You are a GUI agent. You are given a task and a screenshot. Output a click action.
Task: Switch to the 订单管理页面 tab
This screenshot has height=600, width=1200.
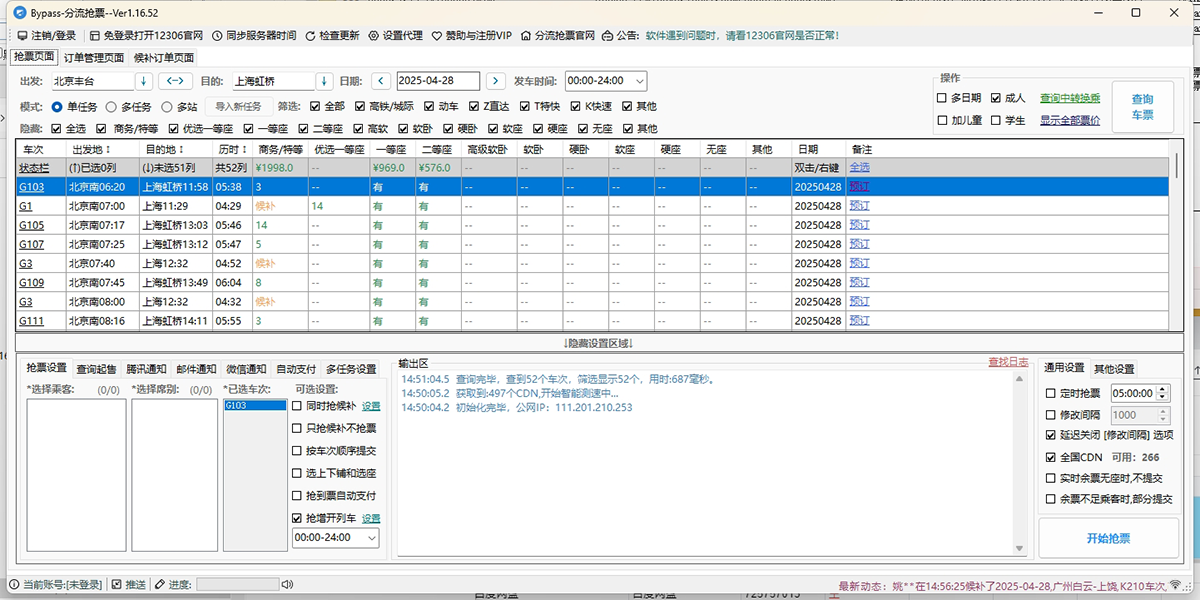coord(94,58)
